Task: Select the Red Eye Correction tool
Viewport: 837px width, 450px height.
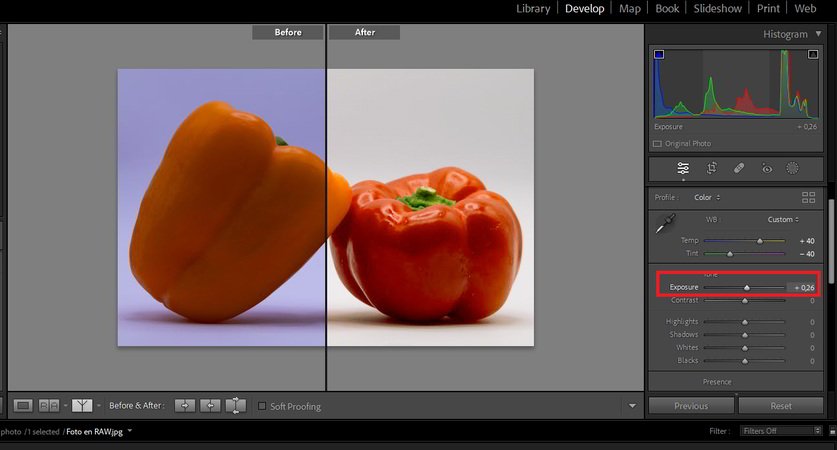Action: tap(767, 169)
